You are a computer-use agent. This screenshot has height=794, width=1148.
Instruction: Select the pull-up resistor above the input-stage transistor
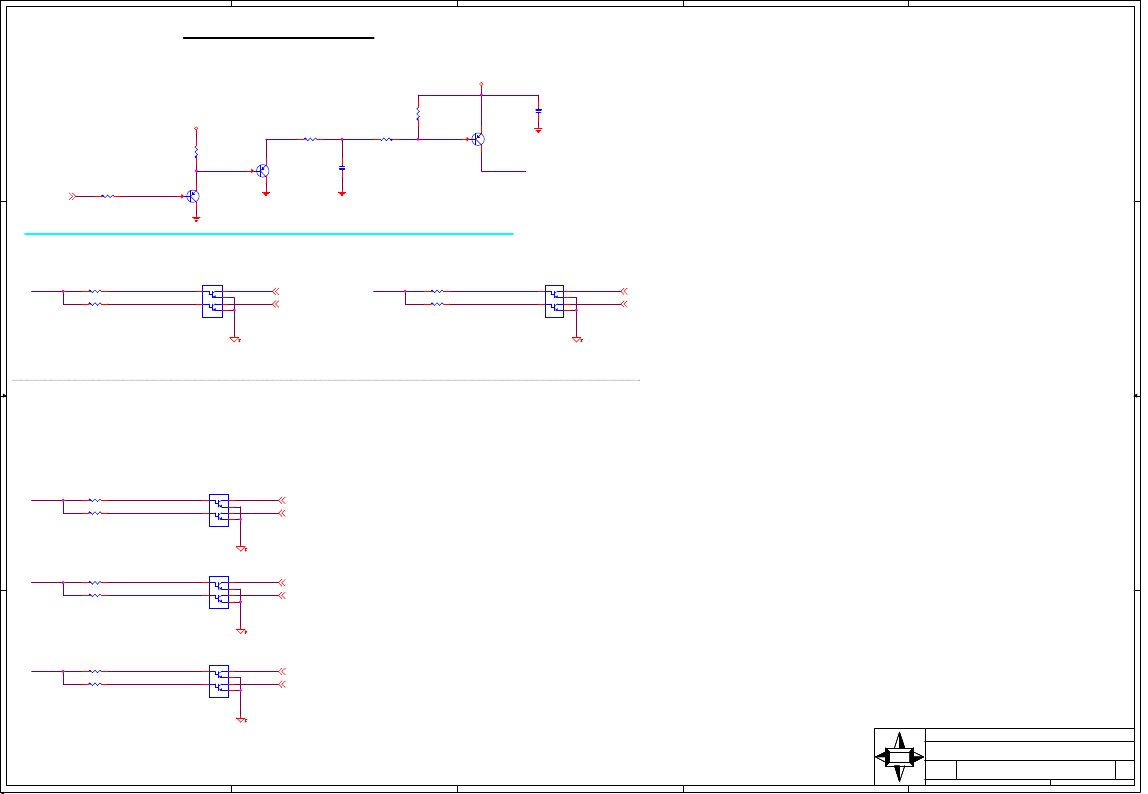[196, 152]
